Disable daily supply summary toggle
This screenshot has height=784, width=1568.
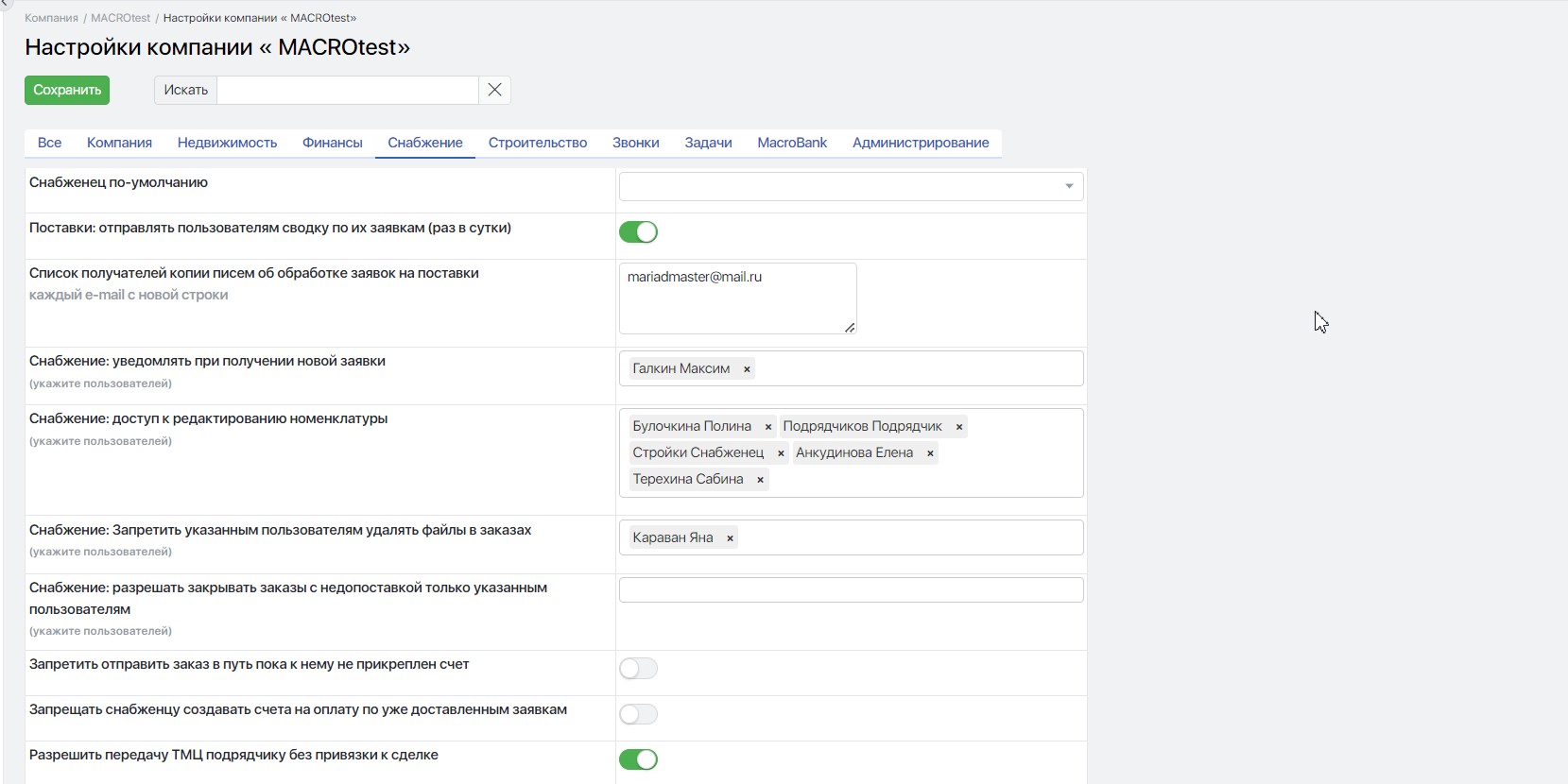[x=638, y=232]
